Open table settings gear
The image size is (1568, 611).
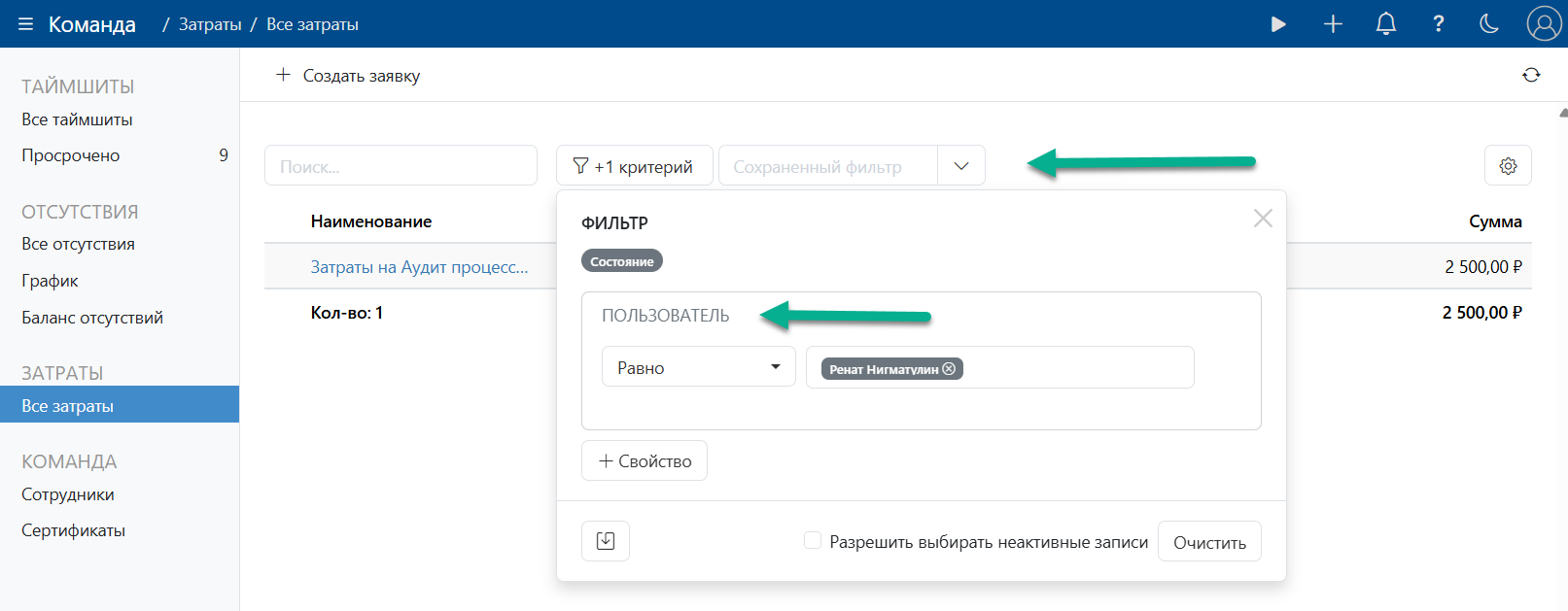[x=1508, y=165]
